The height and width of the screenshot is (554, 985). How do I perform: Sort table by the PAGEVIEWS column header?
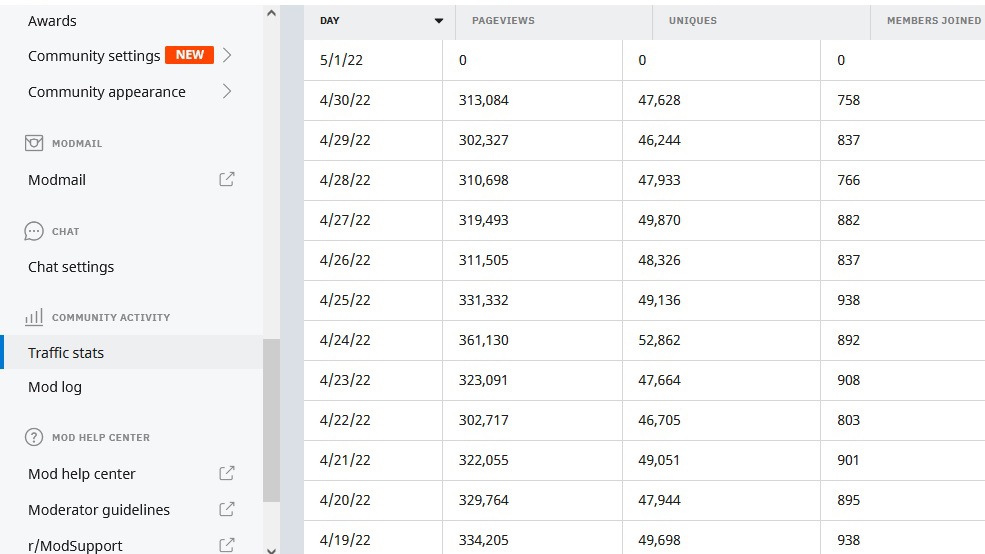tap(503, 21)
